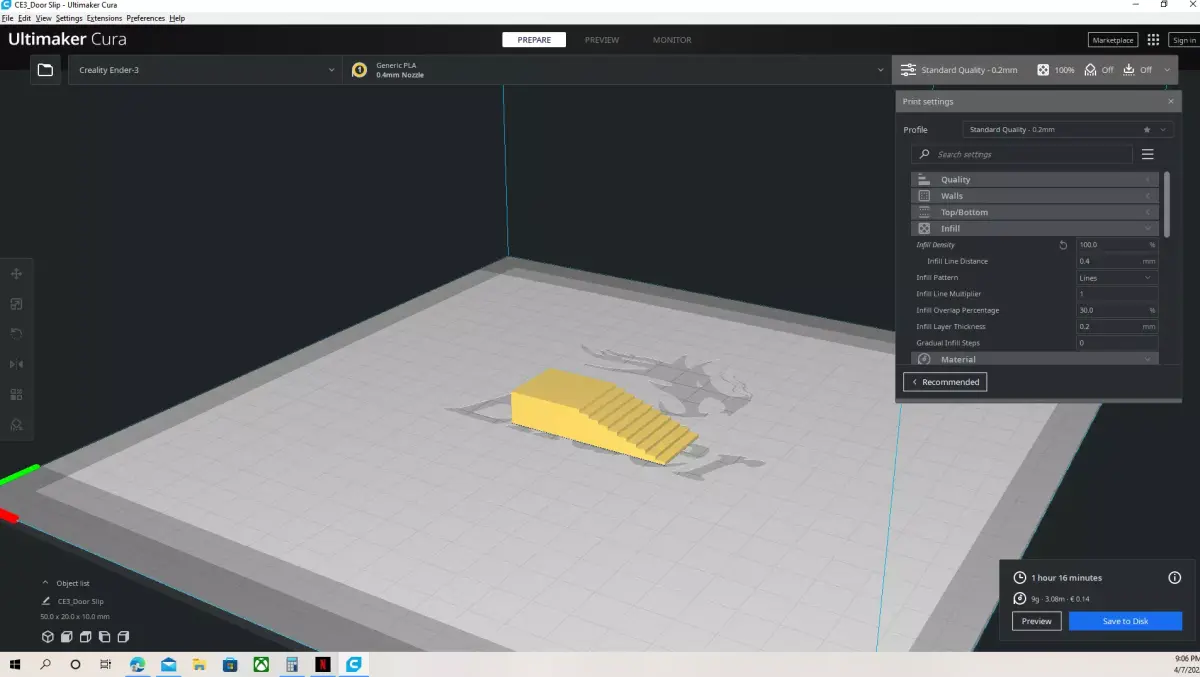Click the Sign in button
Image resolution: width=1200 pixels, height=677 pixels.
1184,40
